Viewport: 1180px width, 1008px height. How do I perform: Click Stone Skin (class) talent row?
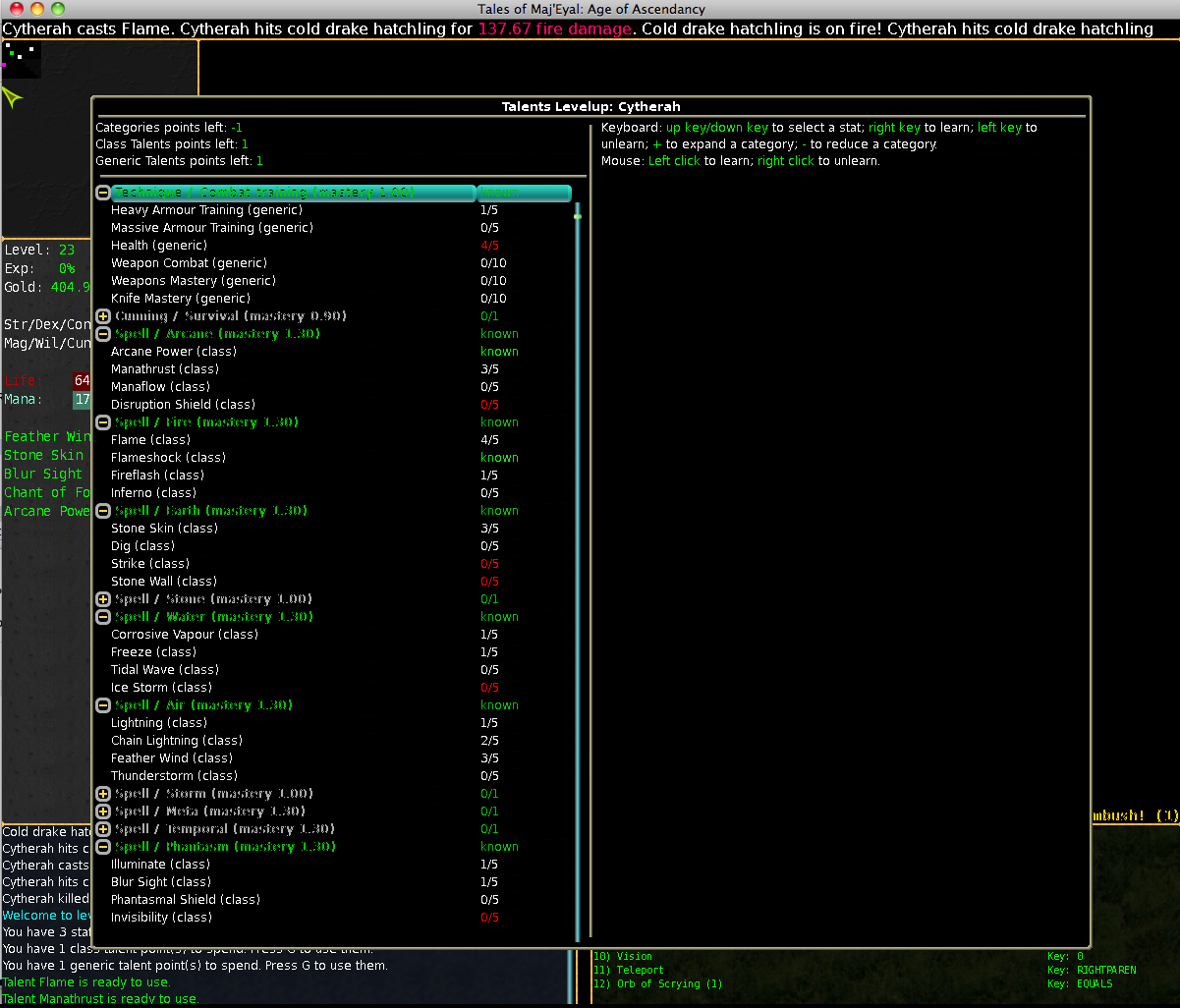point(341,529)
